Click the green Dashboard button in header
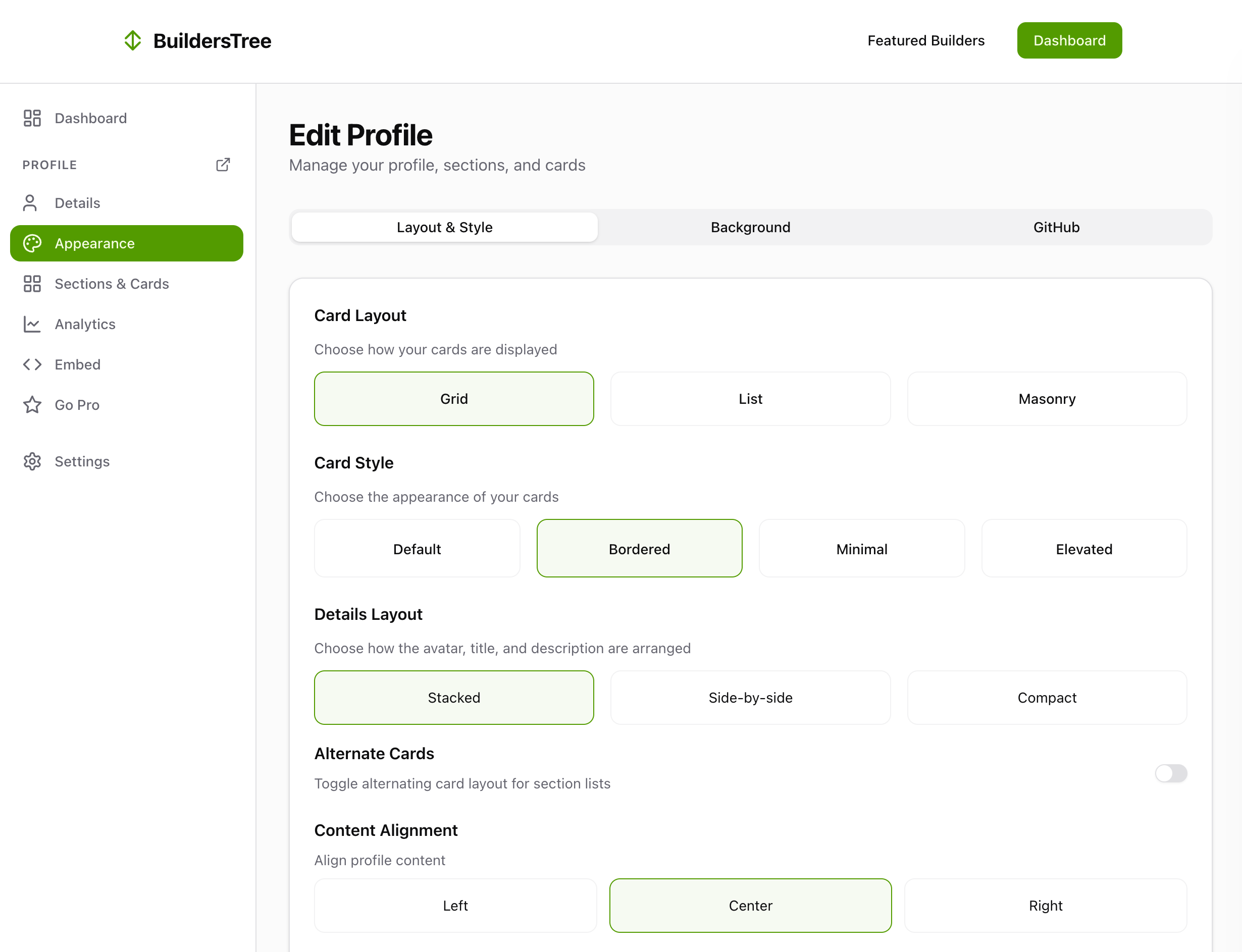Viewport: 1242px width, 952px height. (1069, 40)
